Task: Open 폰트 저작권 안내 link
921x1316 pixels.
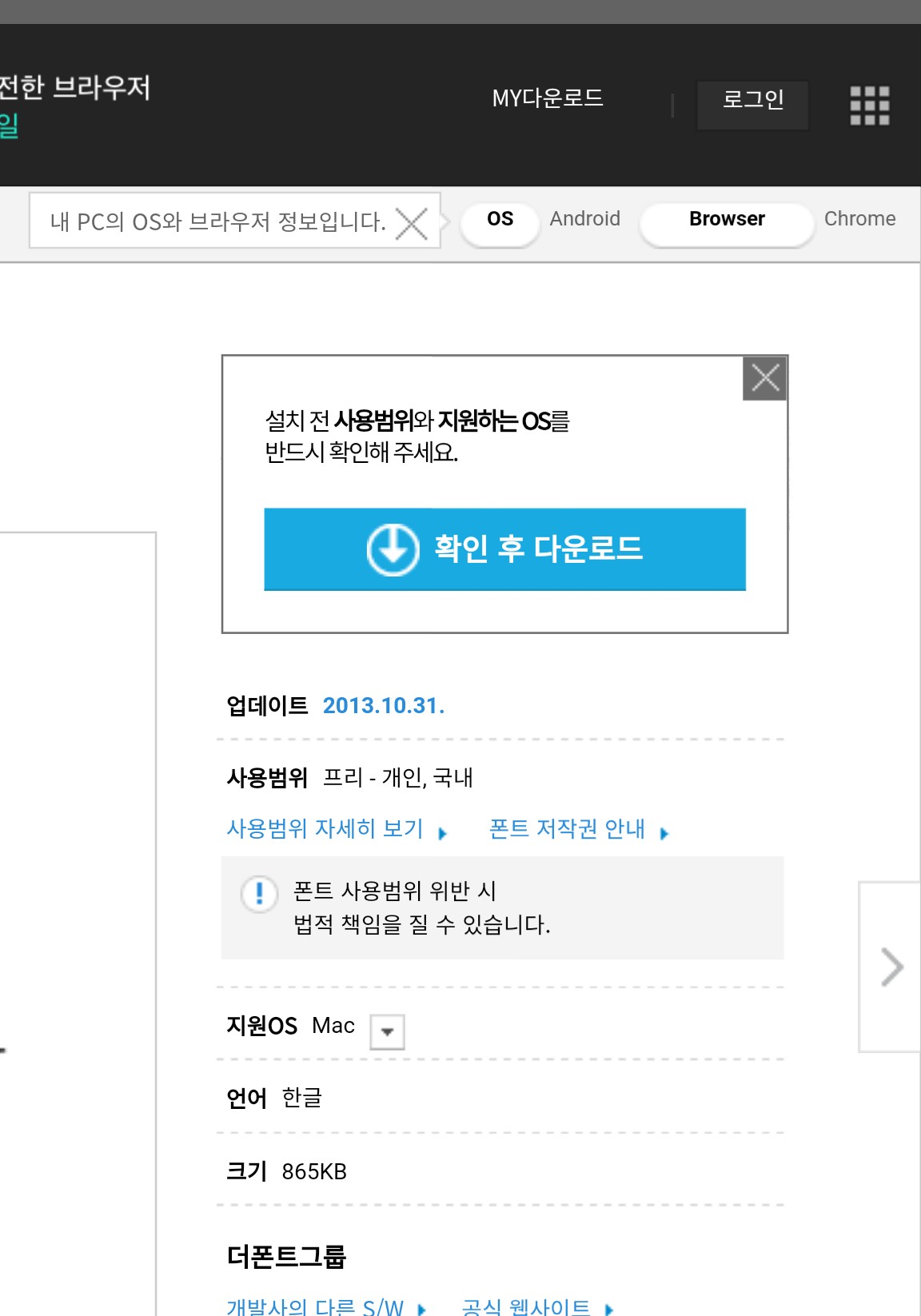Action: point(567,828)
